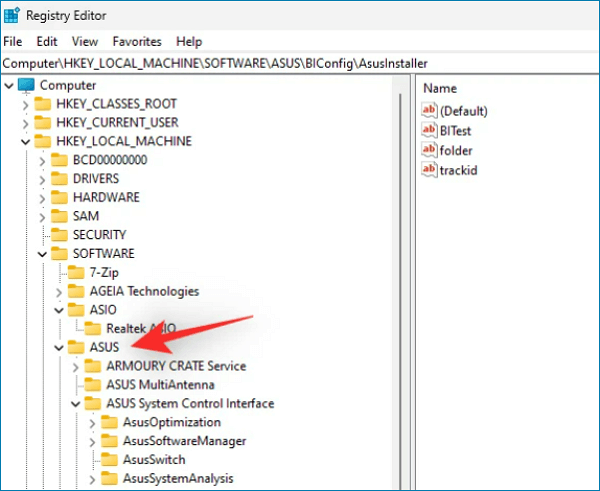Open the Edit menu
The height and width of the screenshot is (491, 600).
click(x=47, y=41)
